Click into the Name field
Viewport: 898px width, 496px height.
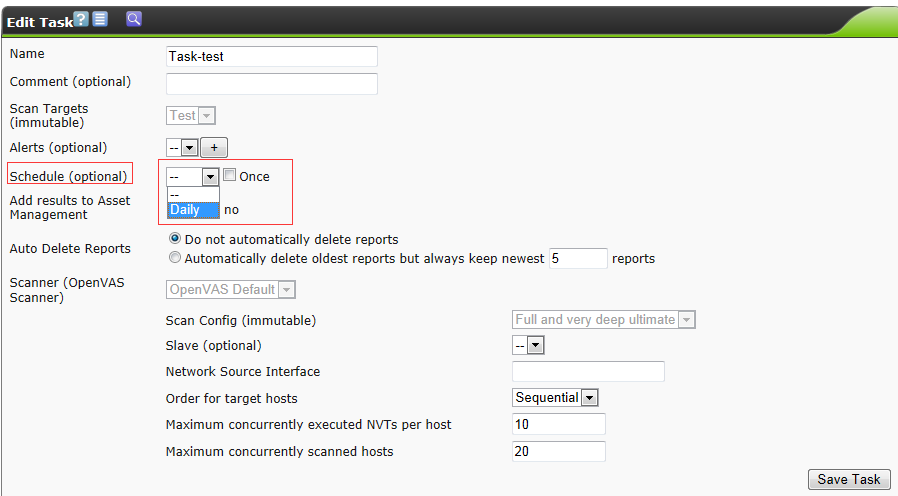coord(271,57)
